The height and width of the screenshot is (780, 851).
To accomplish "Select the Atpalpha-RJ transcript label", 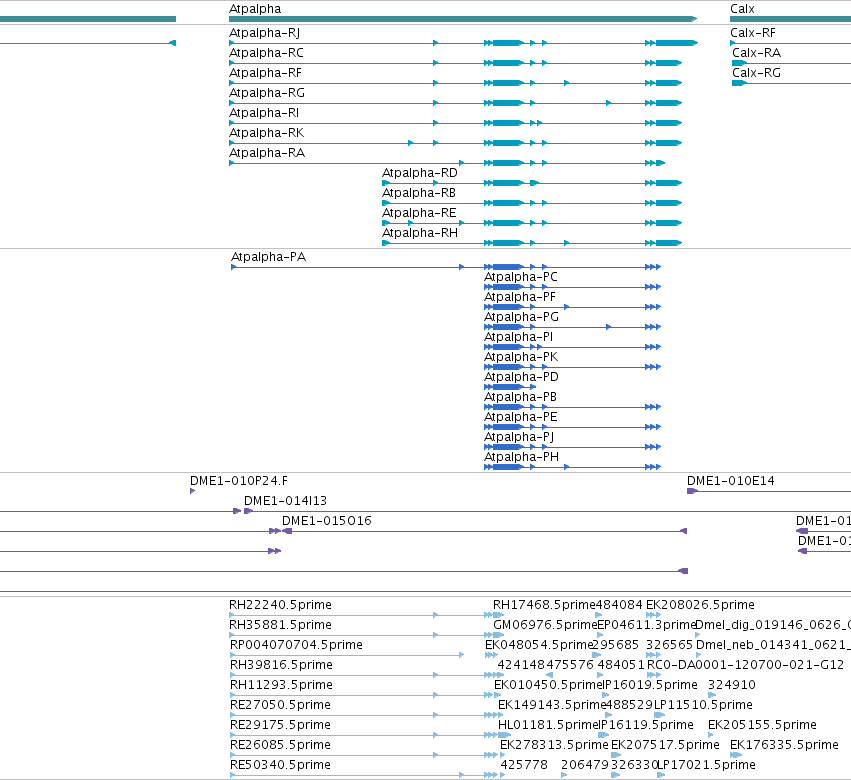I will click(x=264, y=33).
